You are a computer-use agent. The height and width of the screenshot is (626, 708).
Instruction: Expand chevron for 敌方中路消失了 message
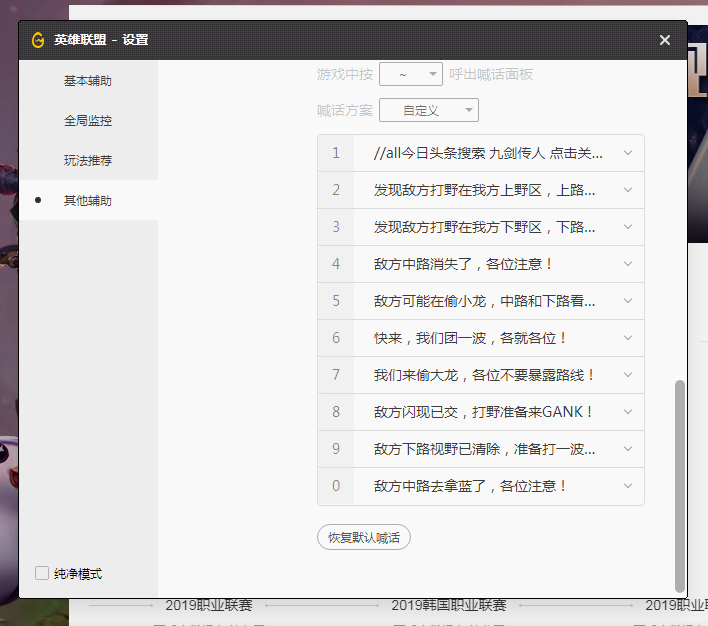point(628,264)
